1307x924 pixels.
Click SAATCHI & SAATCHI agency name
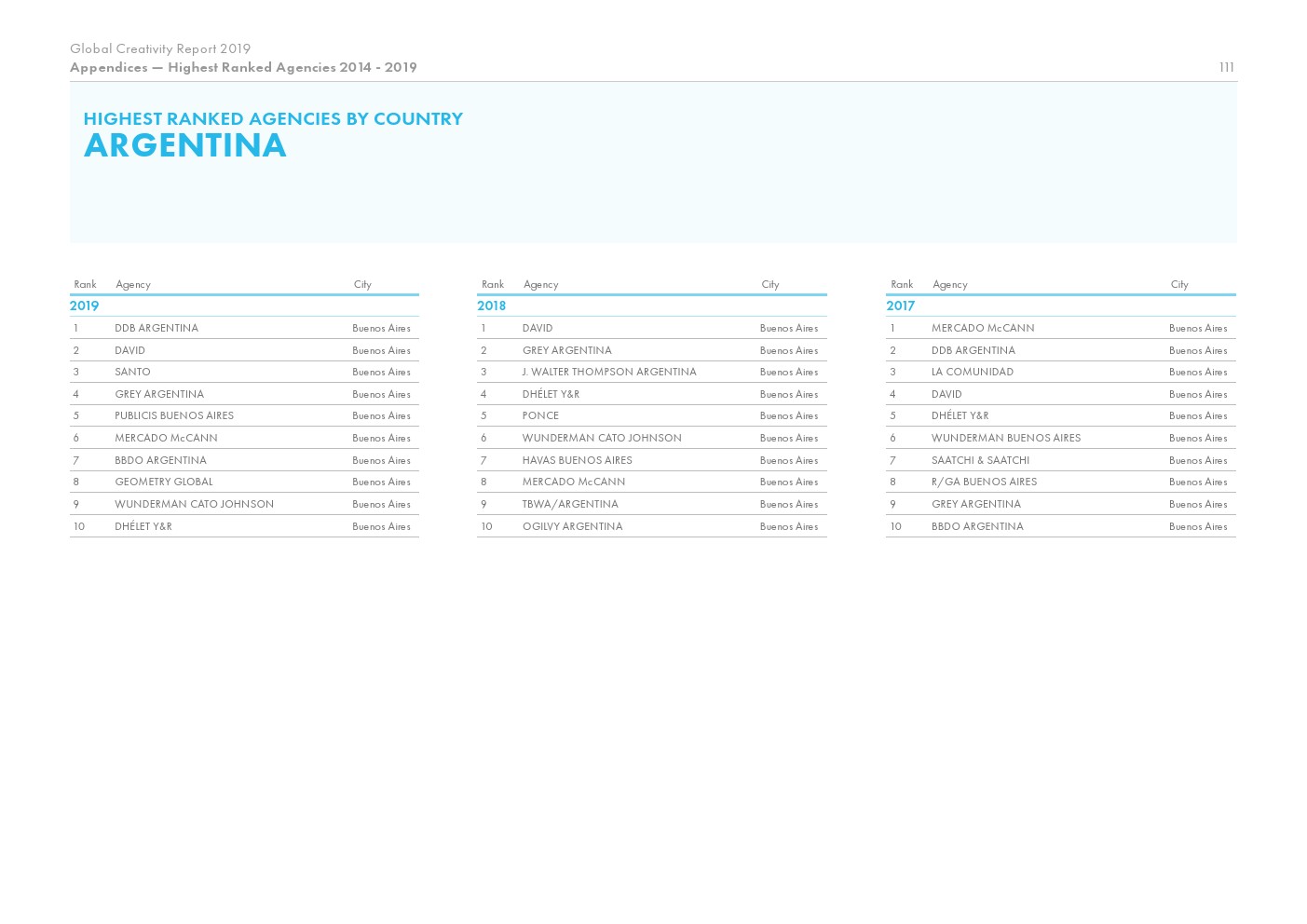980,460
